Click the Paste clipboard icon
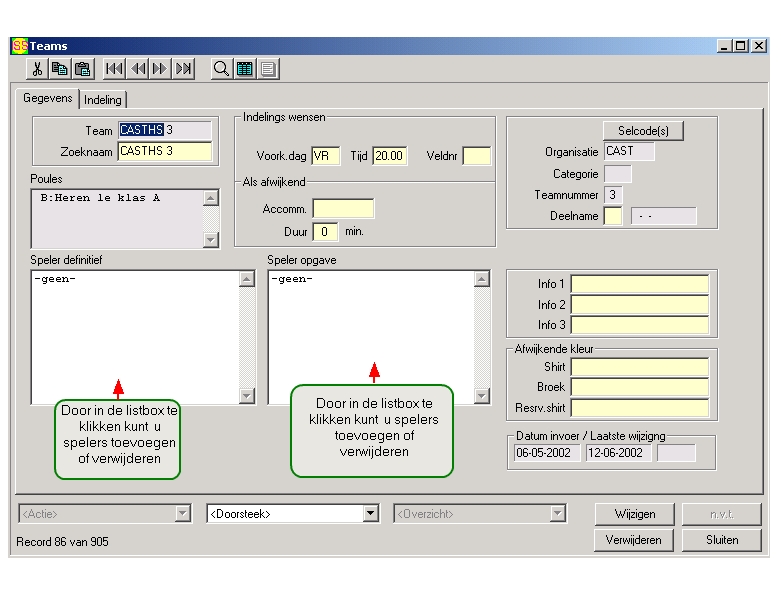 coord(82,69)
